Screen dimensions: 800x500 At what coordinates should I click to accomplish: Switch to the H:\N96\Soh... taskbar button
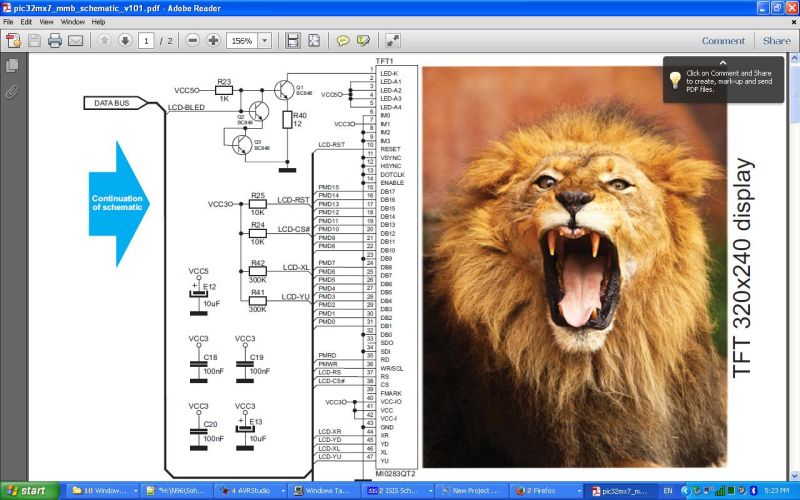pos(179,491)
